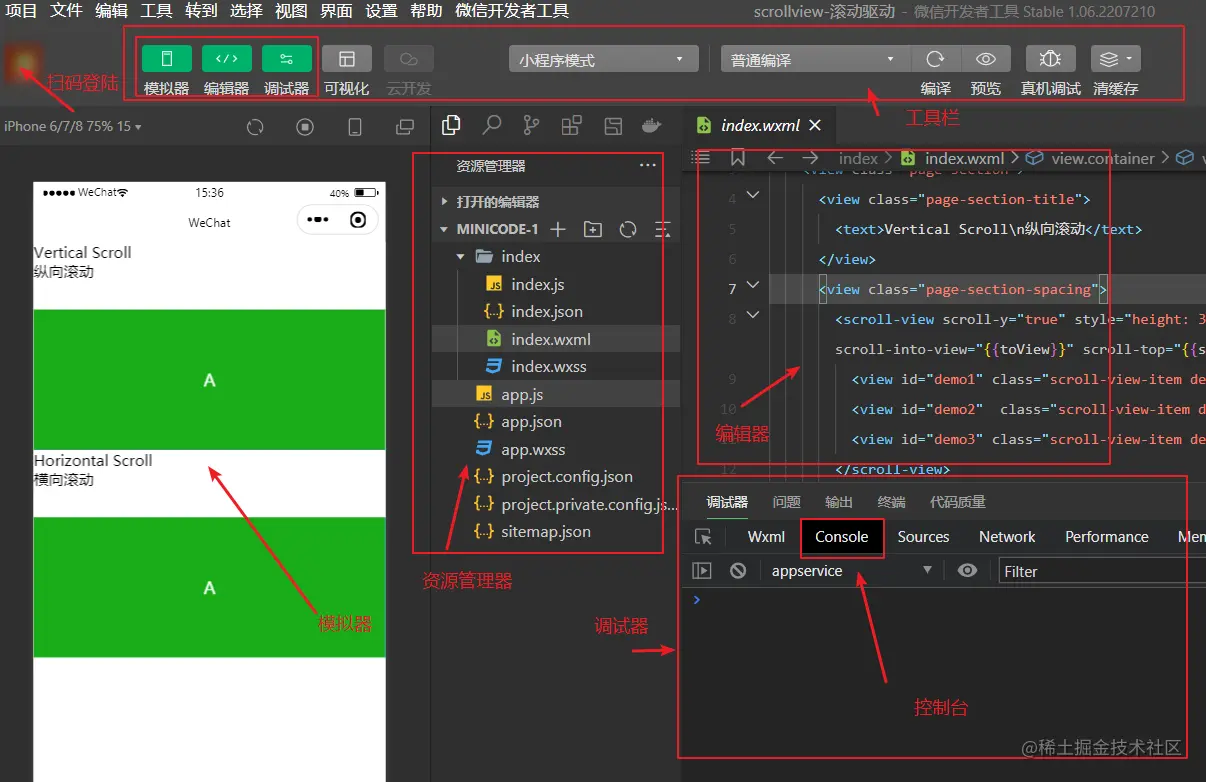Toggle the 调试器 debugger panel button

287,59
